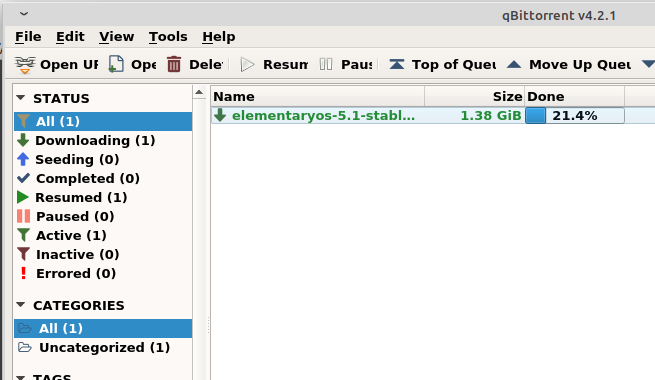Screen dimensions: 655x380
Task: Click the Uncategorized folder icon
Action: [25, 347]
